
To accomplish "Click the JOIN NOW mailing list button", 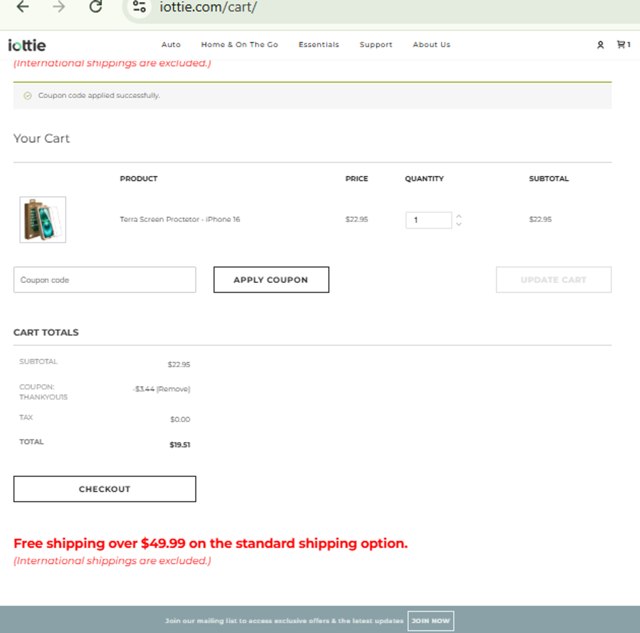I will (x=431, y=621).
